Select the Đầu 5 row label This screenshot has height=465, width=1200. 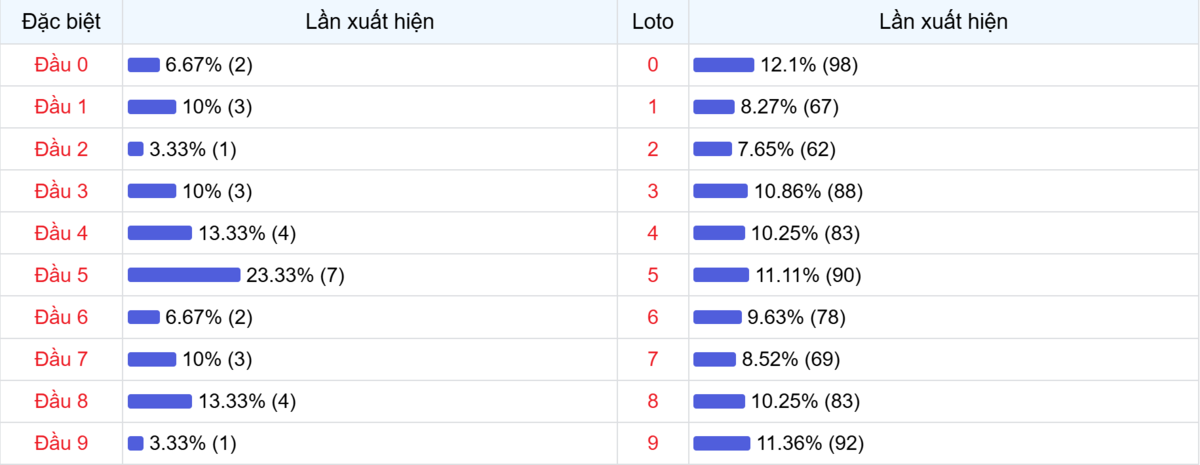61,275
